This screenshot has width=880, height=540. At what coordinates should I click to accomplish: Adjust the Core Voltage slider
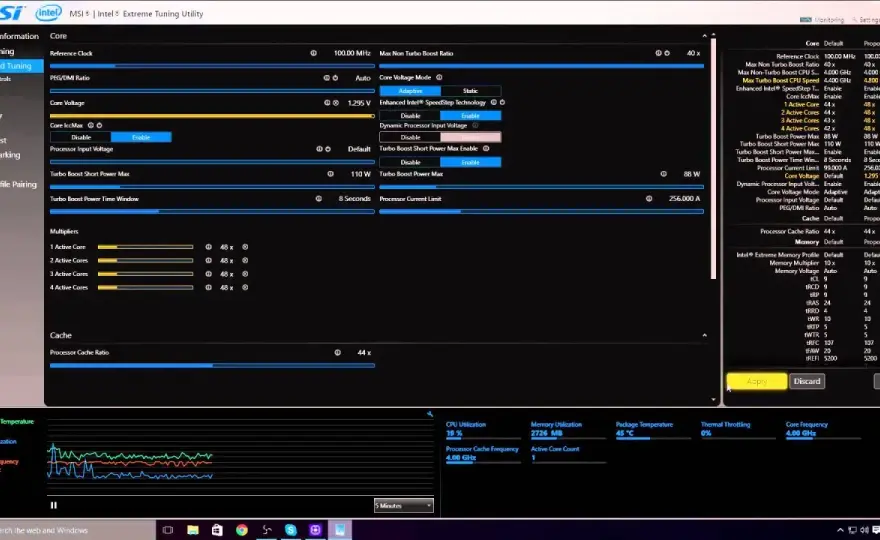coord(212,116)
